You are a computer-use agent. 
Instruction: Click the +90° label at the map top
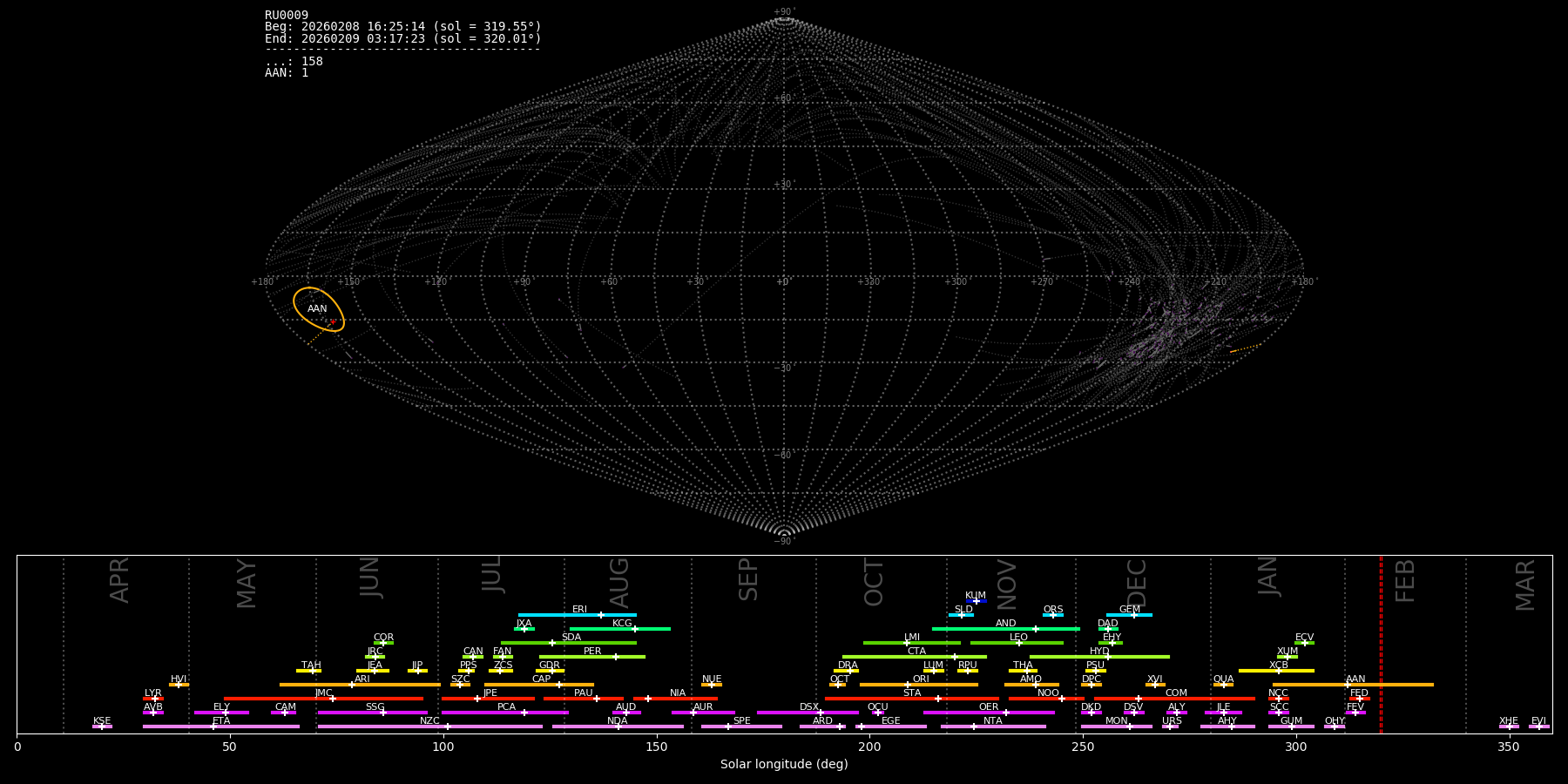(x=784, y=12)
